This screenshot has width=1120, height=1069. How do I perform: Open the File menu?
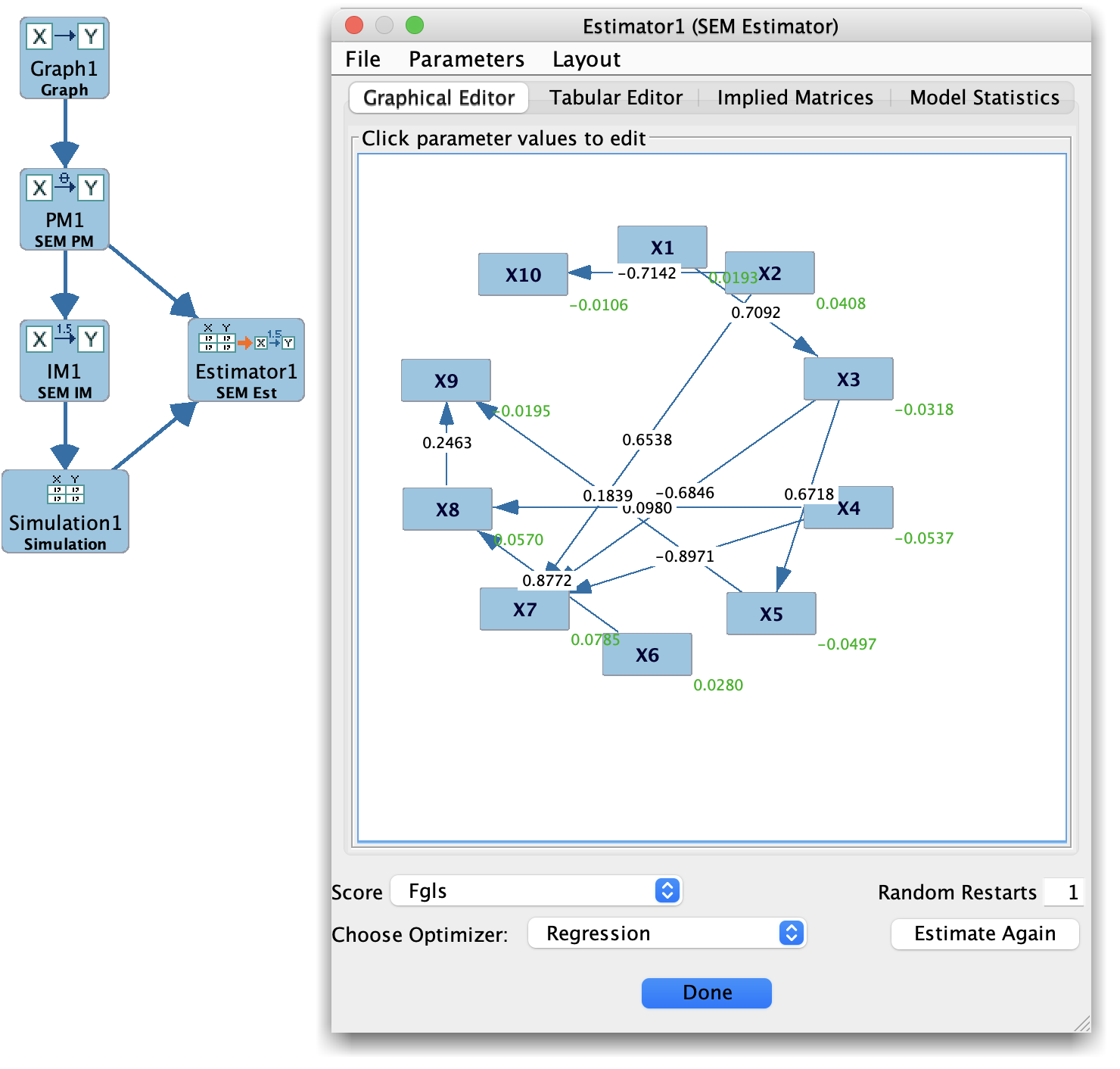[362, 59]
